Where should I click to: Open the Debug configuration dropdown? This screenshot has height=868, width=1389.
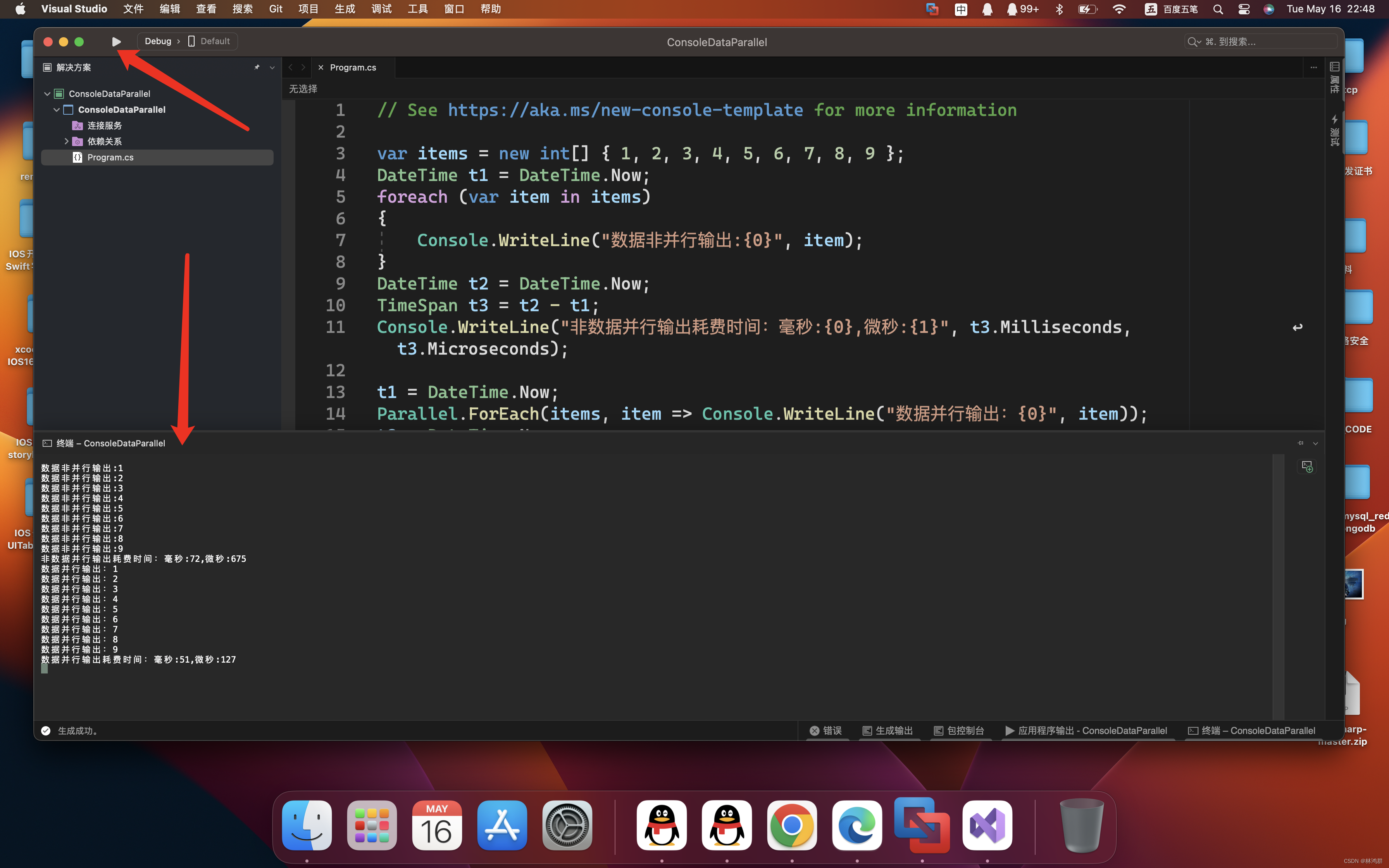point(158,41)
